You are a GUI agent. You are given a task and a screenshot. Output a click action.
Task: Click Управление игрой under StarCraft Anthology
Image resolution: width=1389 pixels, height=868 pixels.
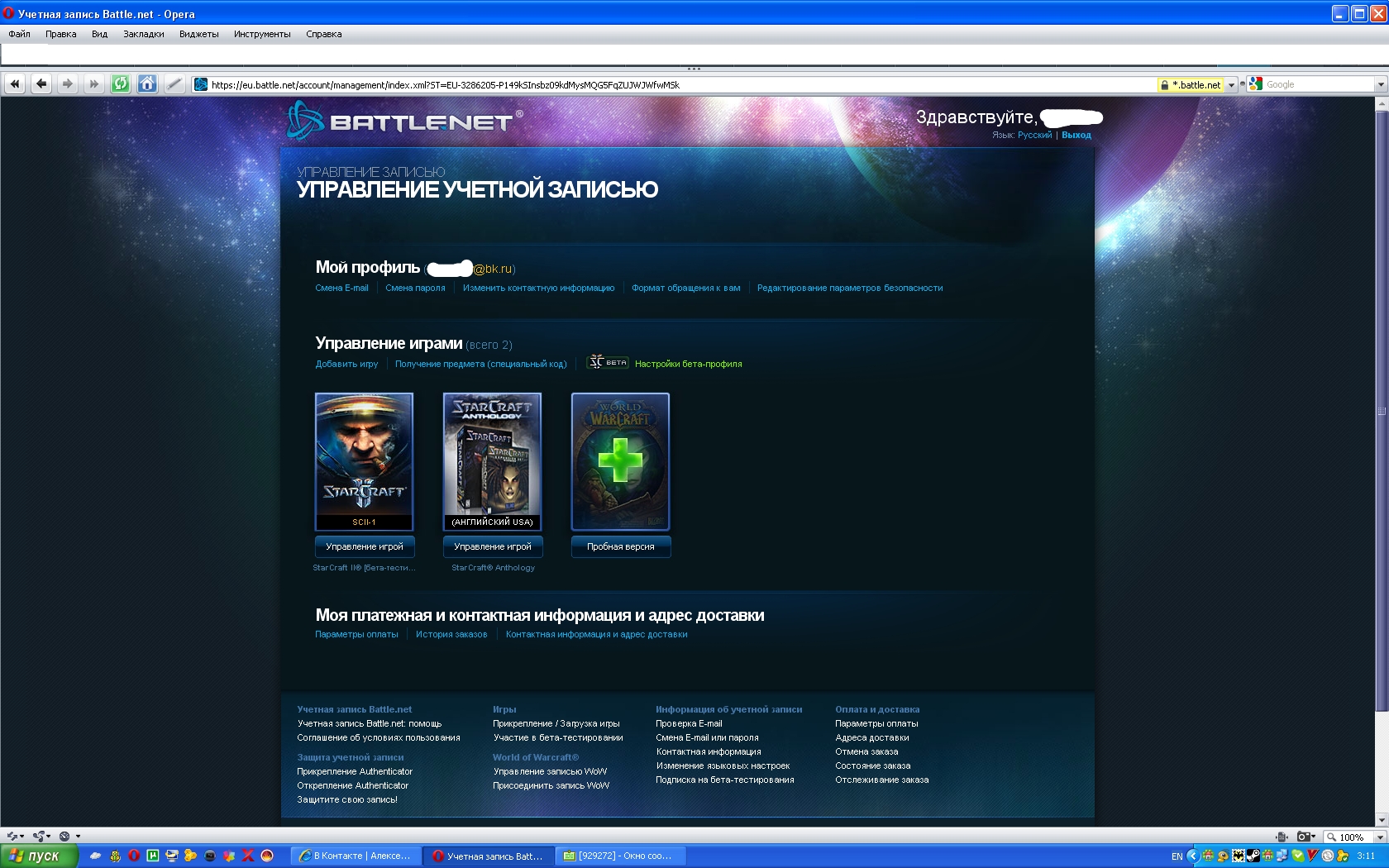493,546
